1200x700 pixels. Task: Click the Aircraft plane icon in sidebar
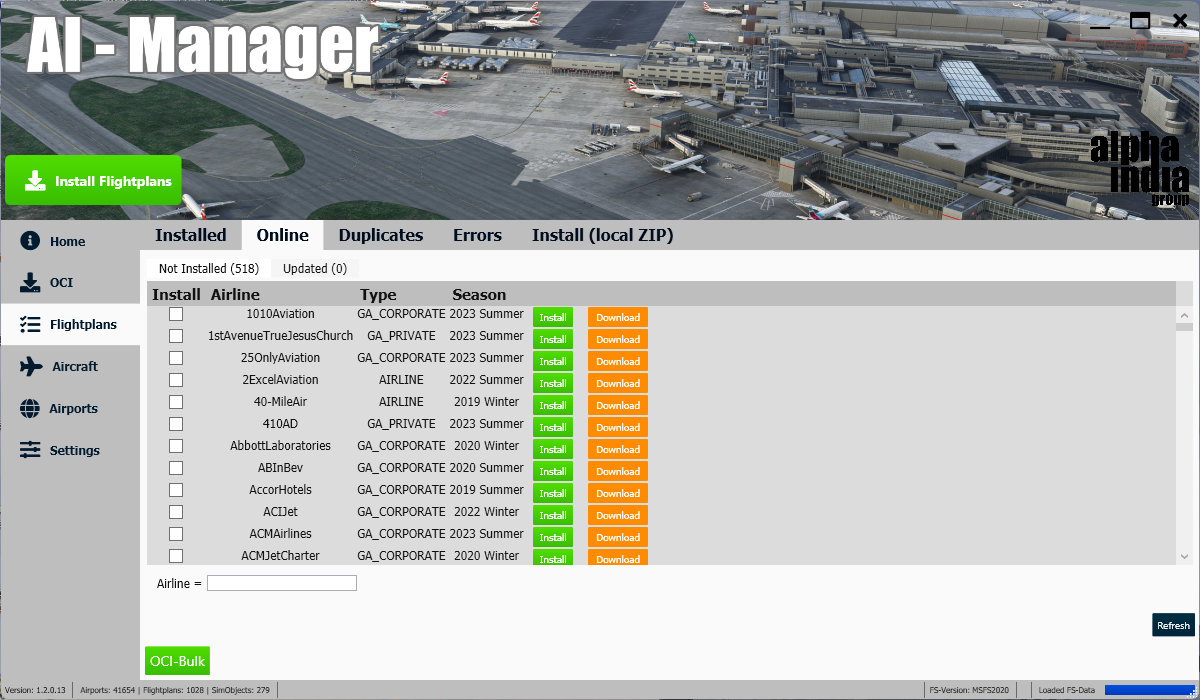click(x=30, y=366)
